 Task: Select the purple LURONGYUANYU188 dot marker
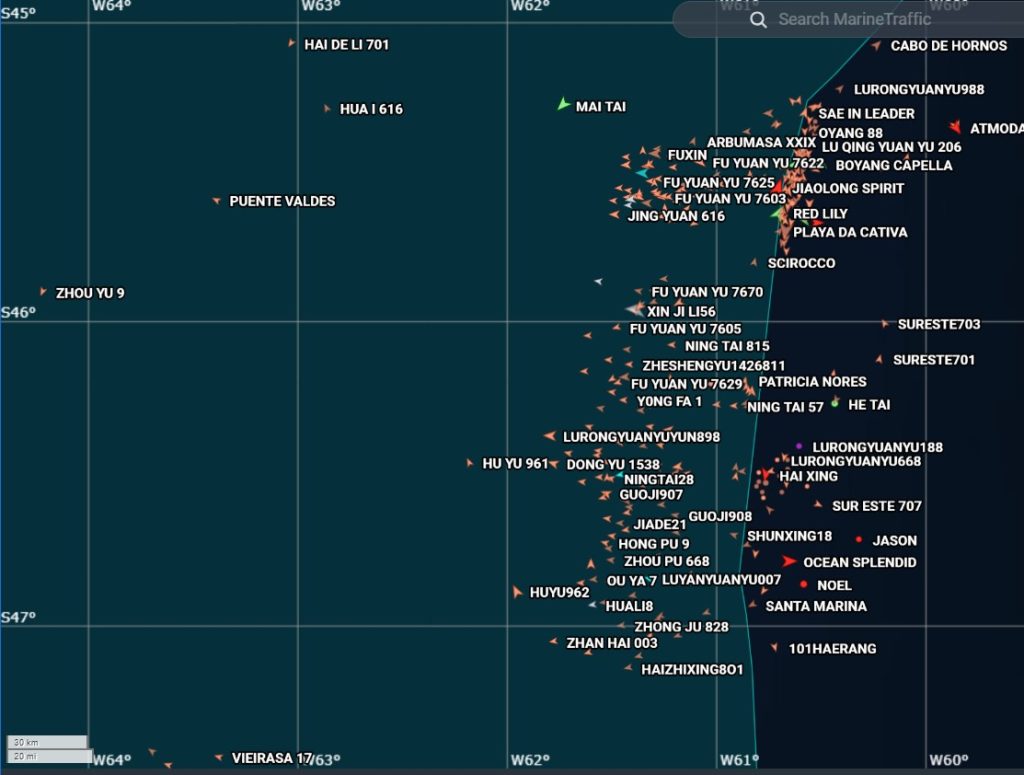click(799, 446)
